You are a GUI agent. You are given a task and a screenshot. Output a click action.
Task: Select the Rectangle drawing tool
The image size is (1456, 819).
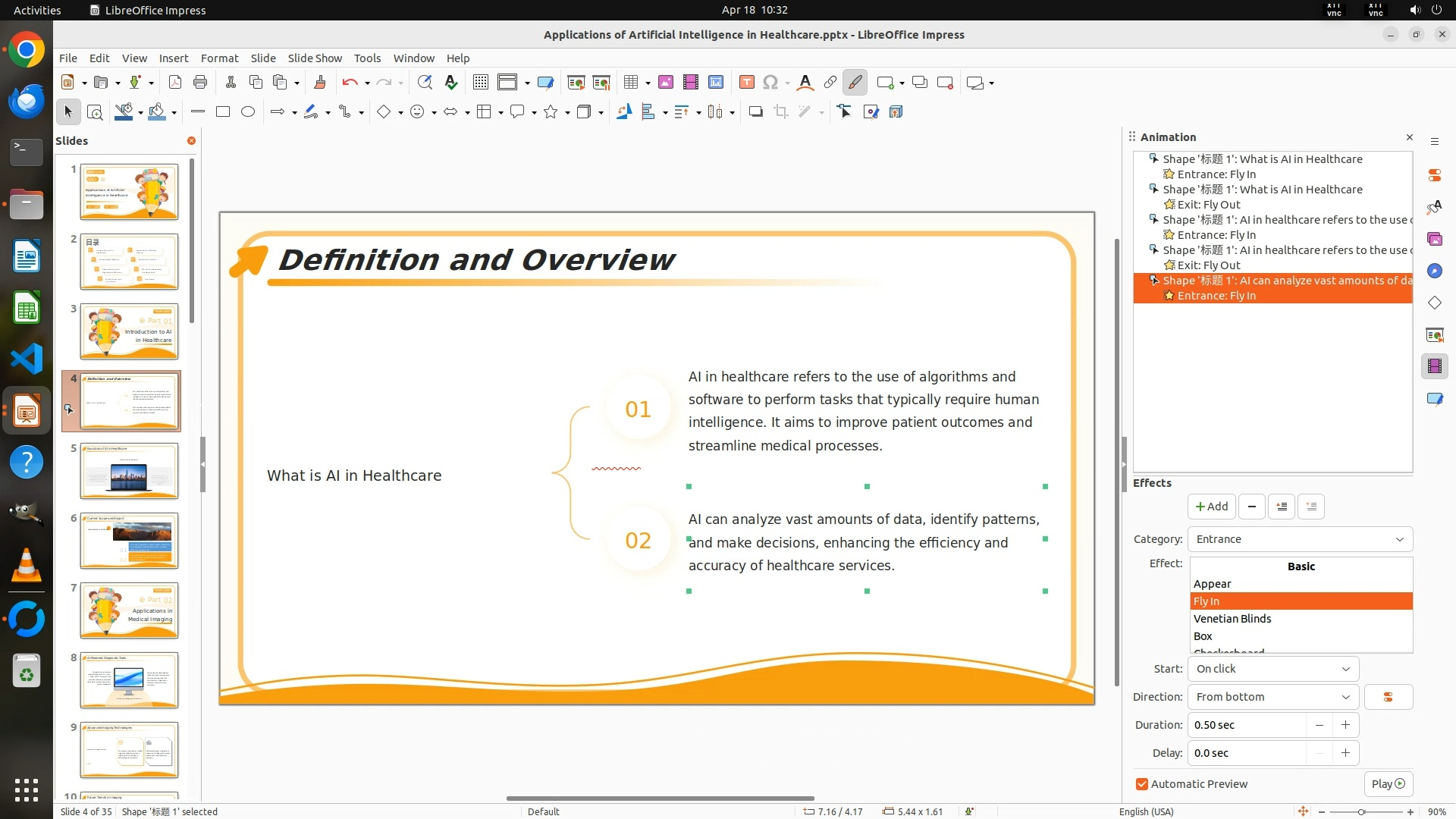coord(223,112)
